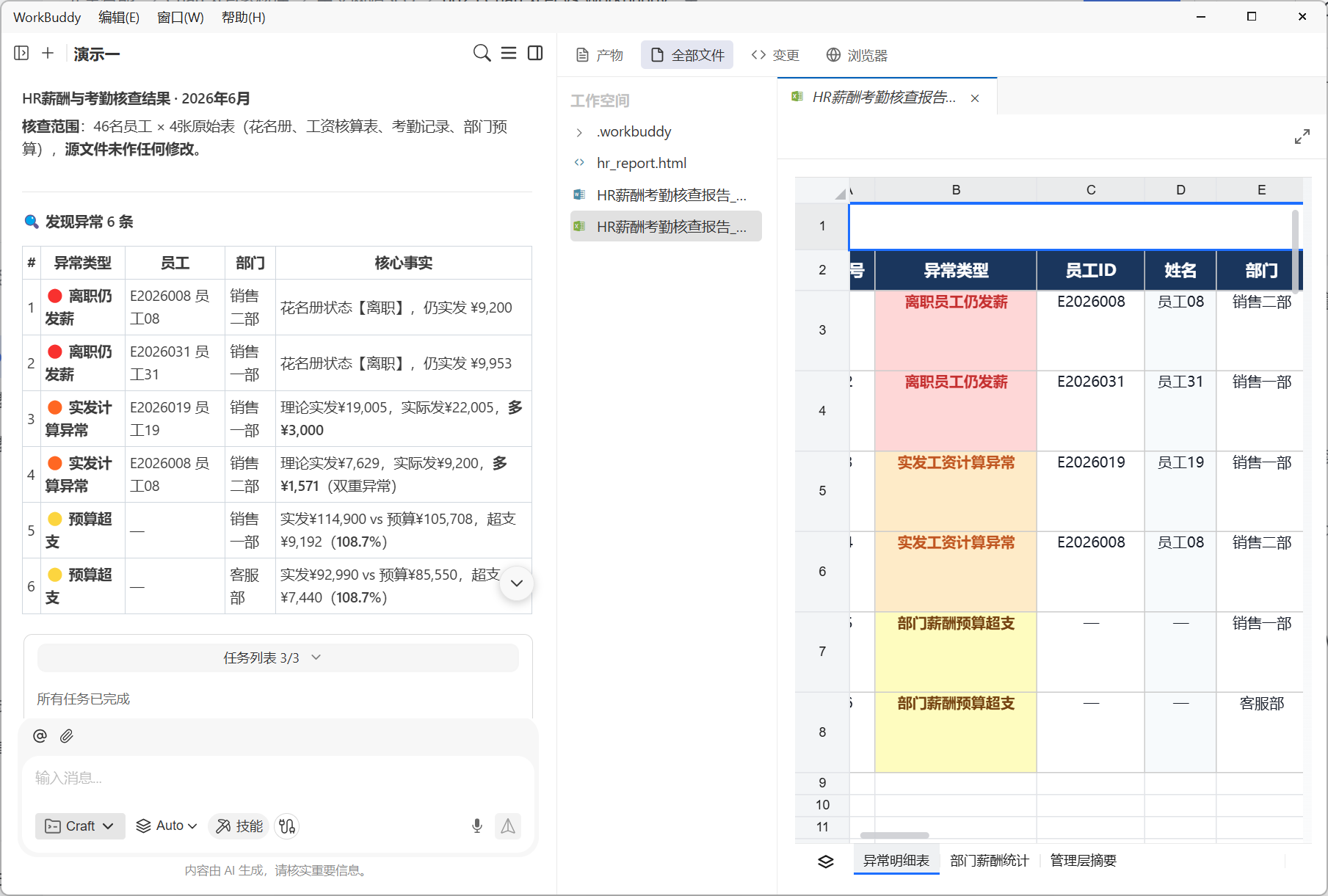Click the 员工ID header cell
Screen dimensions: 1328x896
pyautogui.click(x=1091, y=271)
